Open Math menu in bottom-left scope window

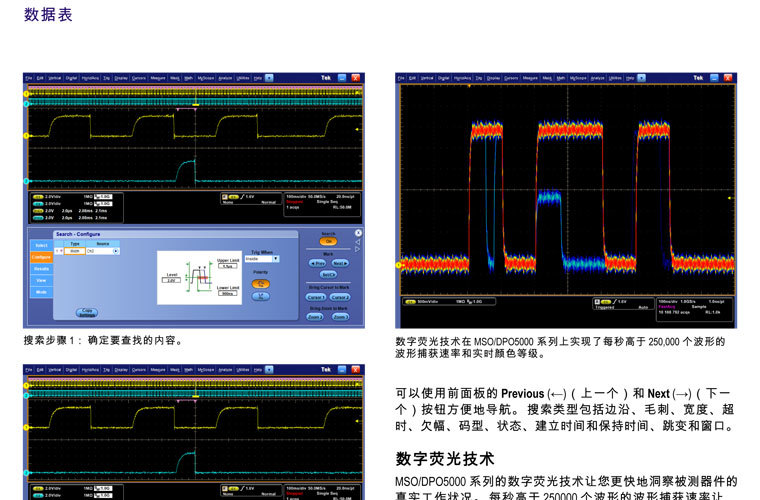pyautogui.click(x=189, y=369)
